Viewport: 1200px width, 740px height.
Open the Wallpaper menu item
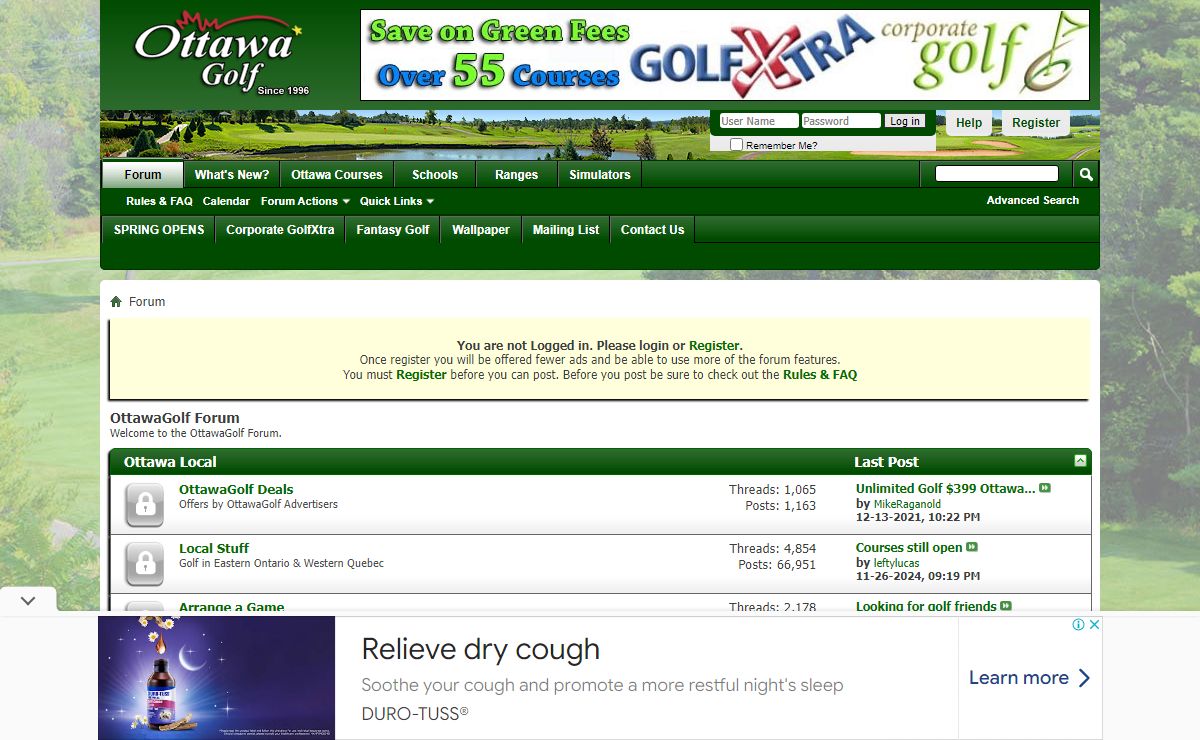(x=481, y=229)
